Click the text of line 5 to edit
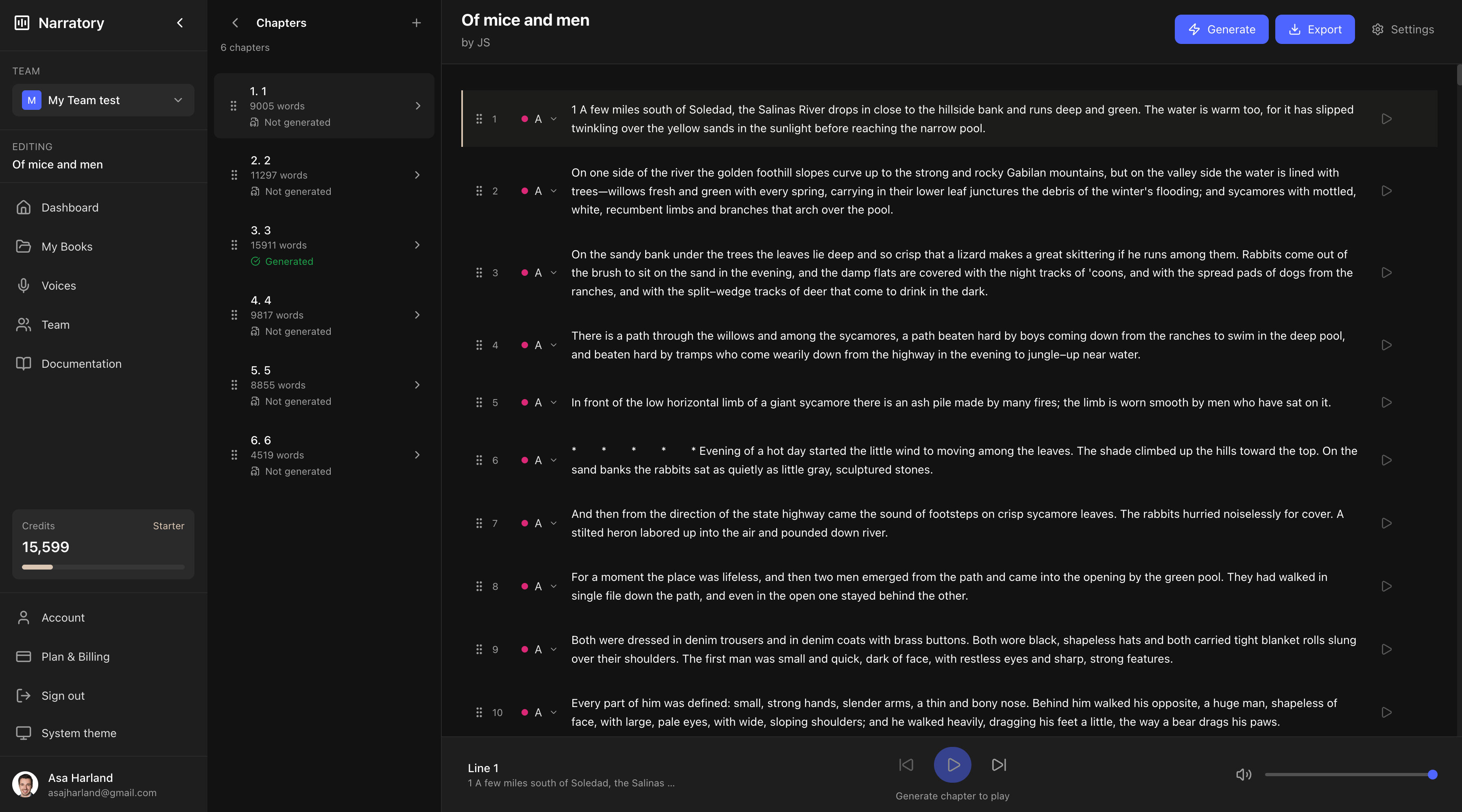Viewport: 1462px width, 812px height. click(x=951, y=402)
